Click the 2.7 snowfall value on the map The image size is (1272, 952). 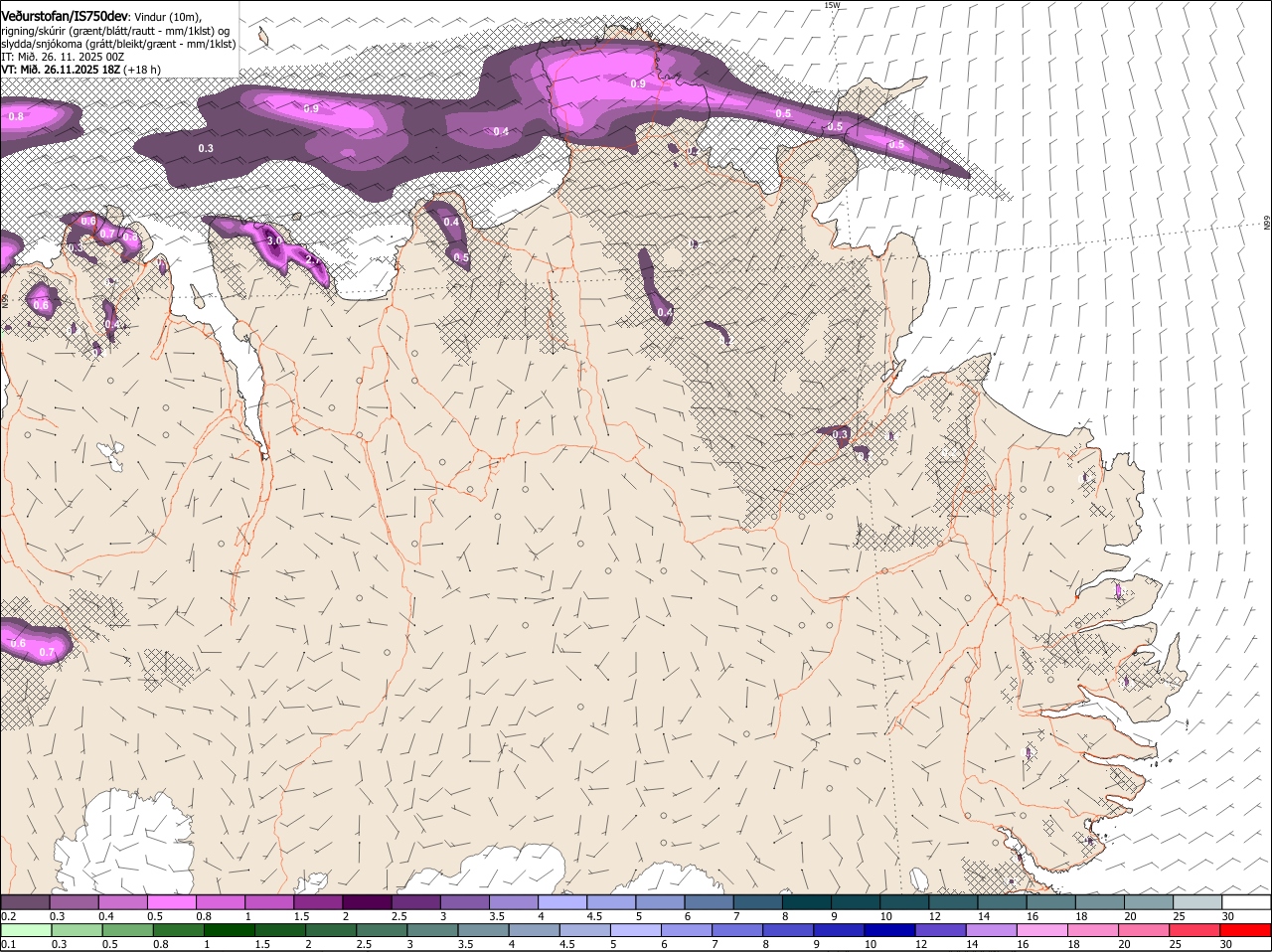[311, 259]
